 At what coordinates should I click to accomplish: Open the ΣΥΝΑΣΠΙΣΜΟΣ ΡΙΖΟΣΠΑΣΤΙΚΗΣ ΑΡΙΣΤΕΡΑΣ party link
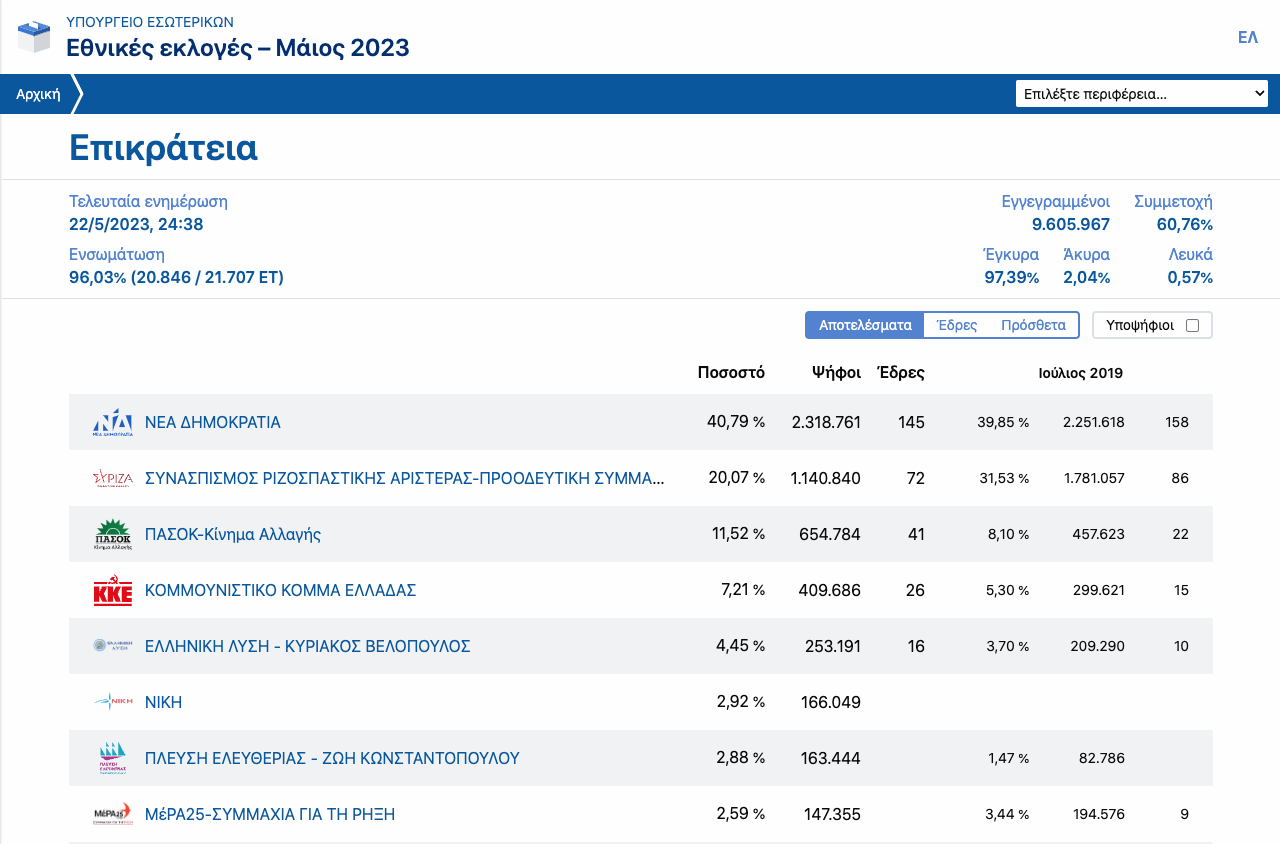tap(405, 478)
